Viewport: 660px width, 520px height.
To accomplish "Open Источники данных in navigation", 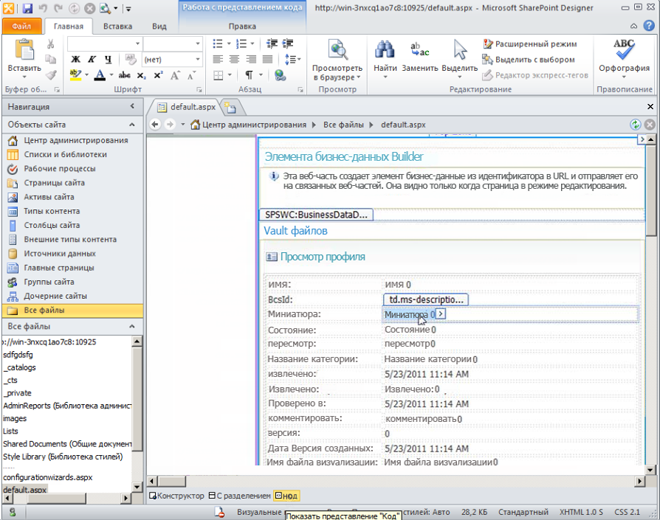I will pyautogui.click(x=59, y=253).
